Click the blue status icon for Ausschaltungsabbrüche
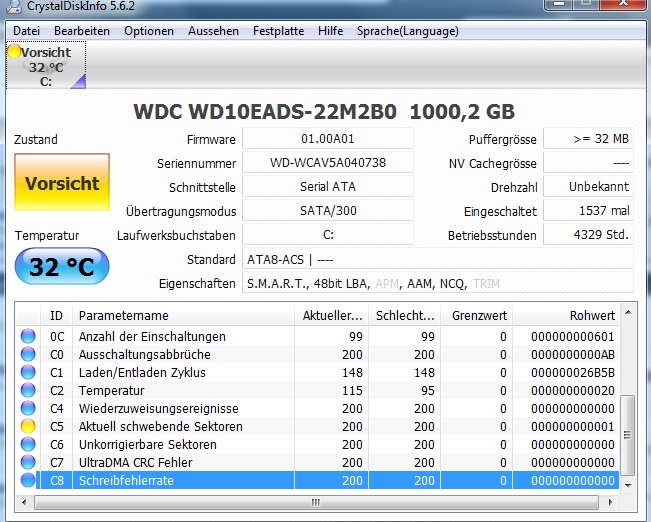The image size is (651, 522). point(28,354)
